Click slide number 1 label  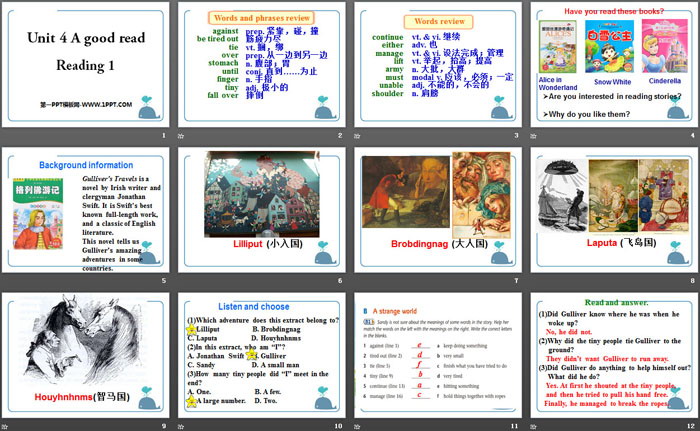click(164, 135)
